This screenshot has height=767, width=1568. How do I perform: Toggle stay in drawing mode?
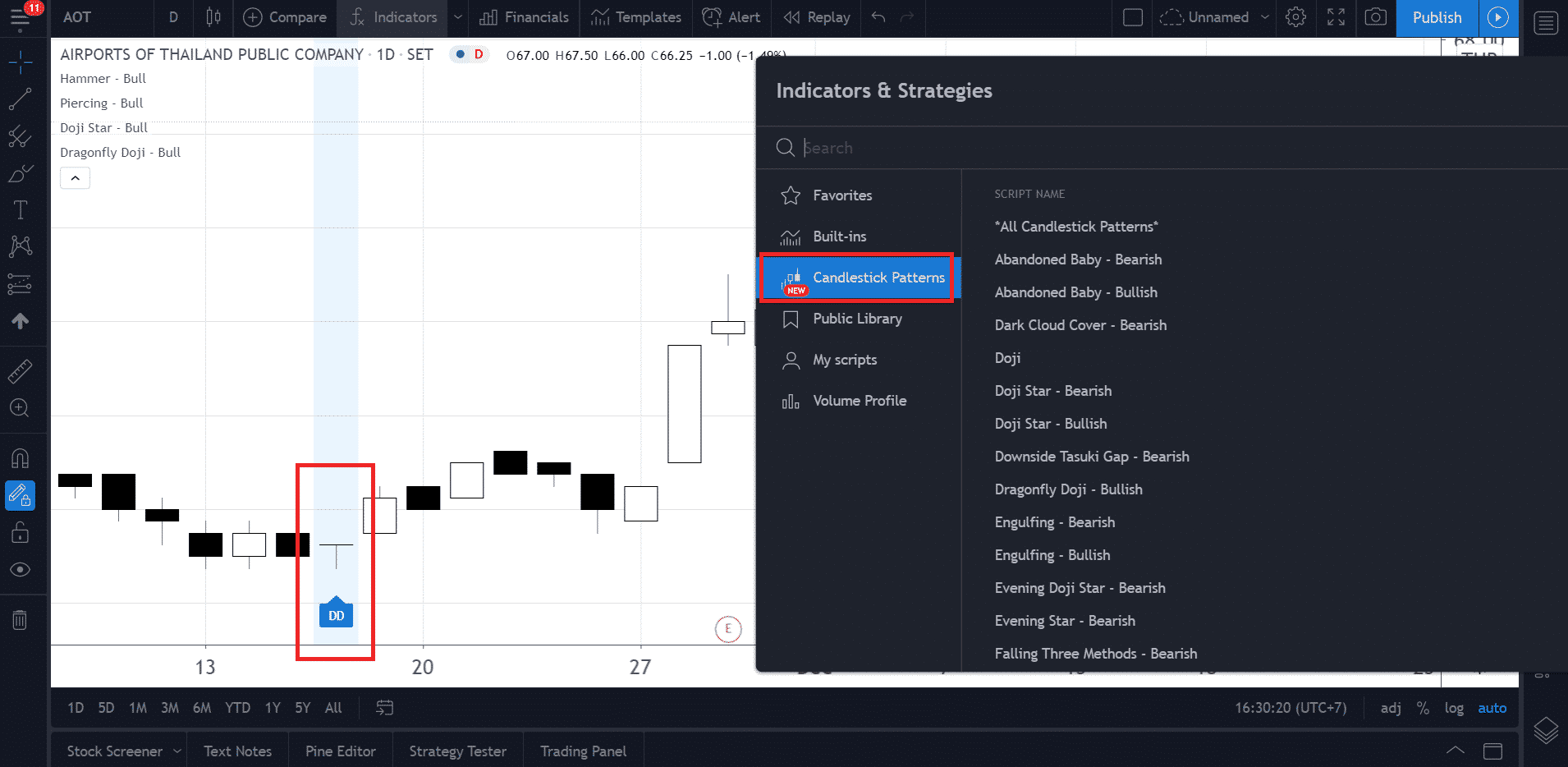pos(20,495)
